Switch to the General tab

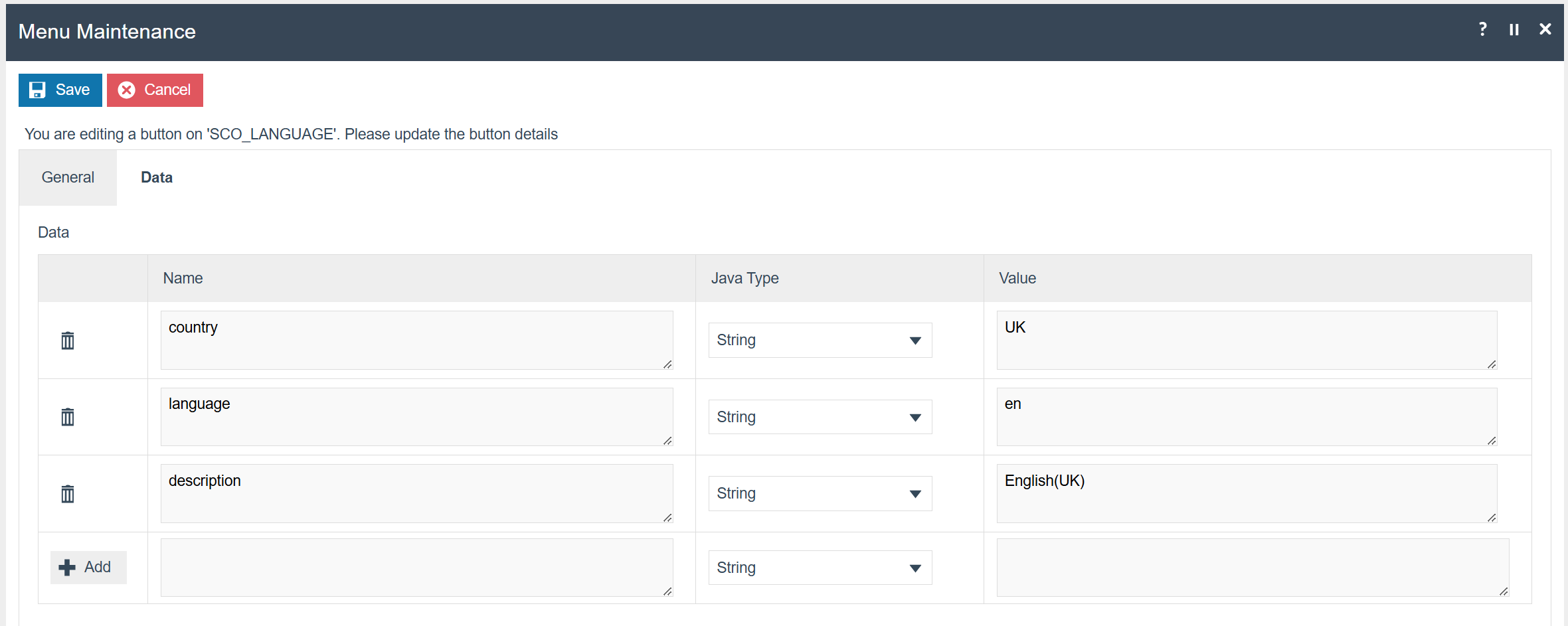[x=68, y=177]
